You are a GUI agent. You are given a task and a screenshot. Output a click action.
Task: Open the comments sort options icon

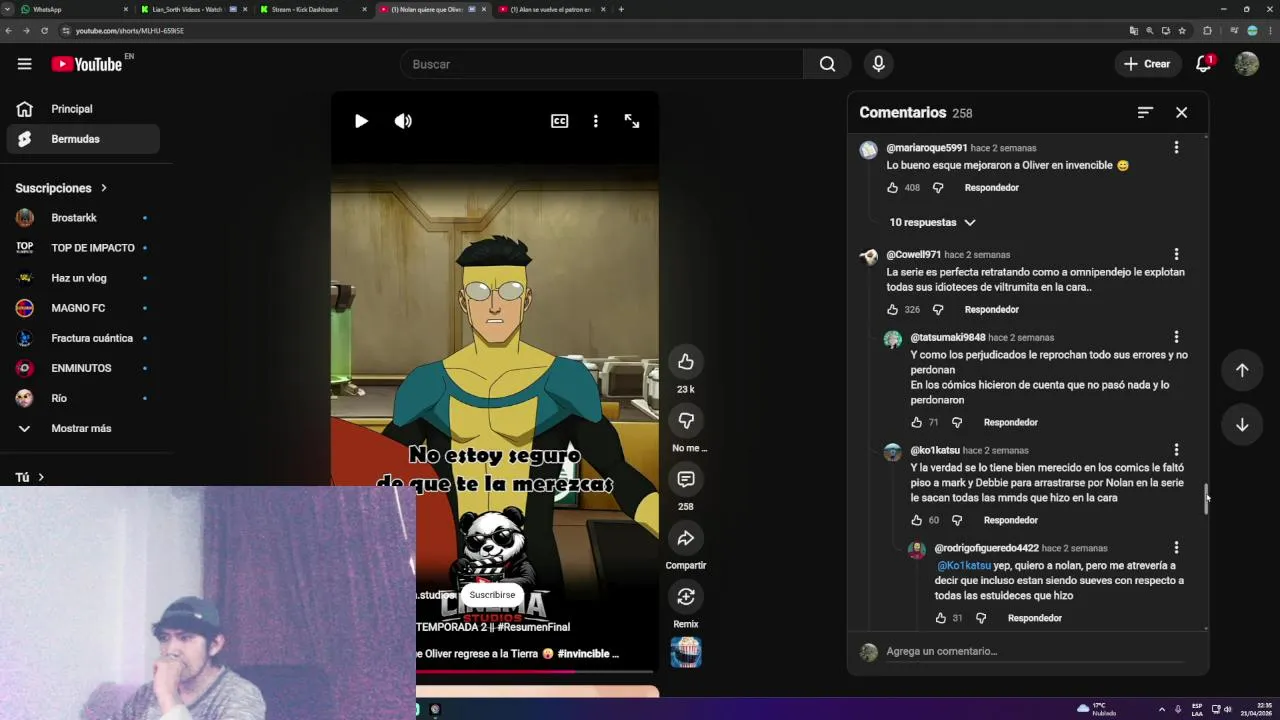pos(1145,112)
